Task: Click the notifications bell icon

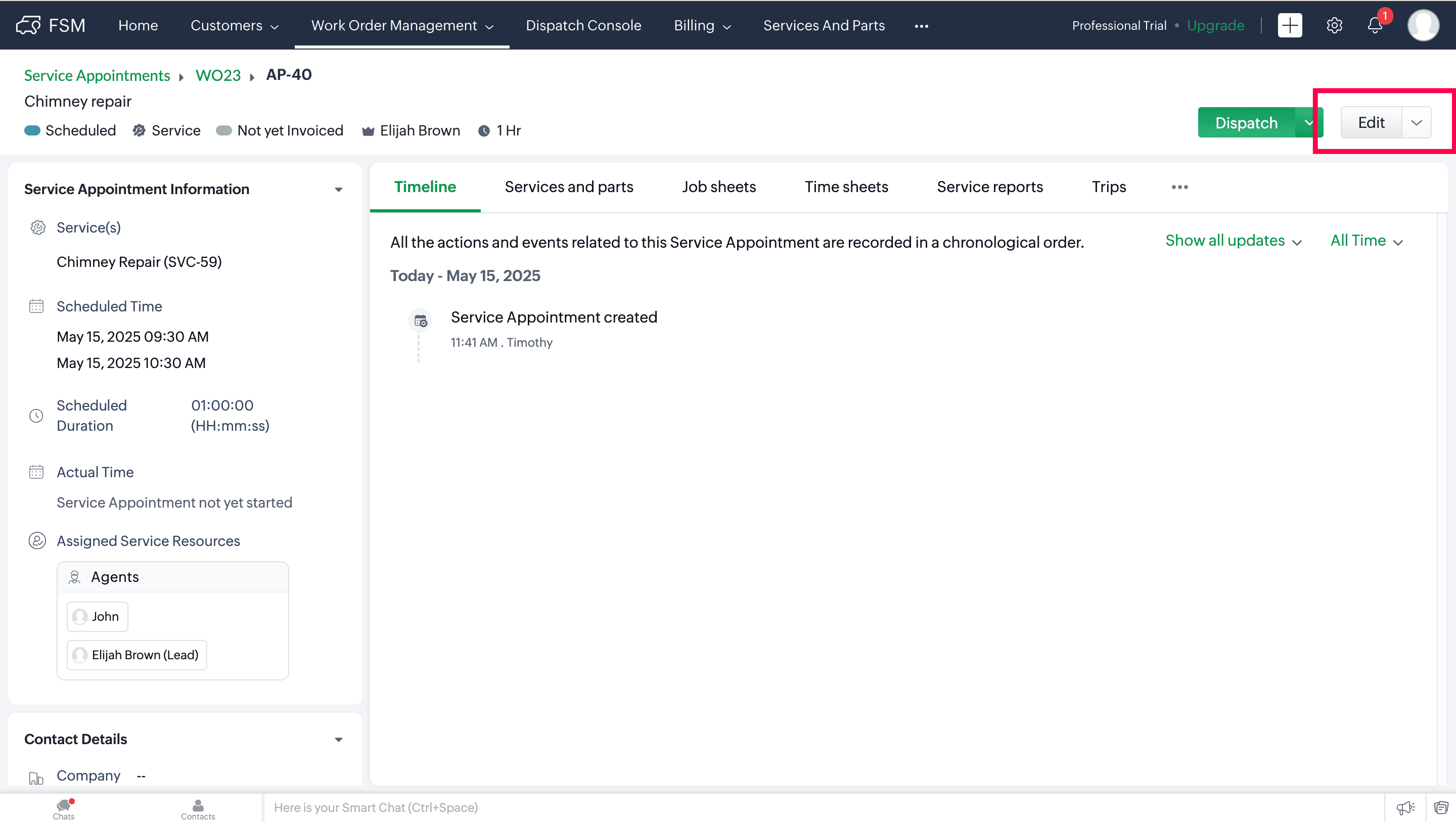Action: point(1375,25)
